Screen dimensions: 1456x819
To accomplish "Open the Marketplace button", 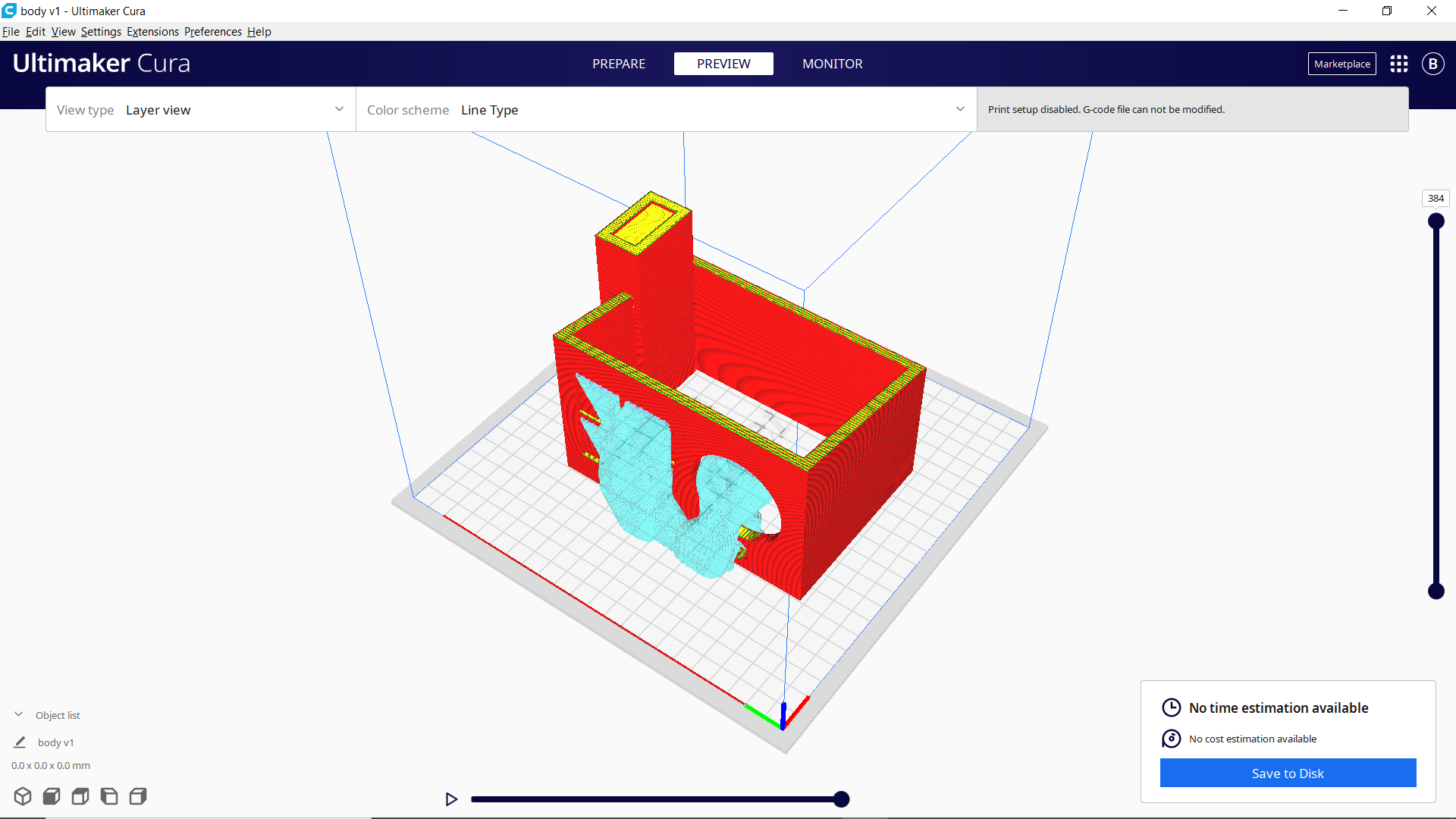I will tap(1341, 64).
